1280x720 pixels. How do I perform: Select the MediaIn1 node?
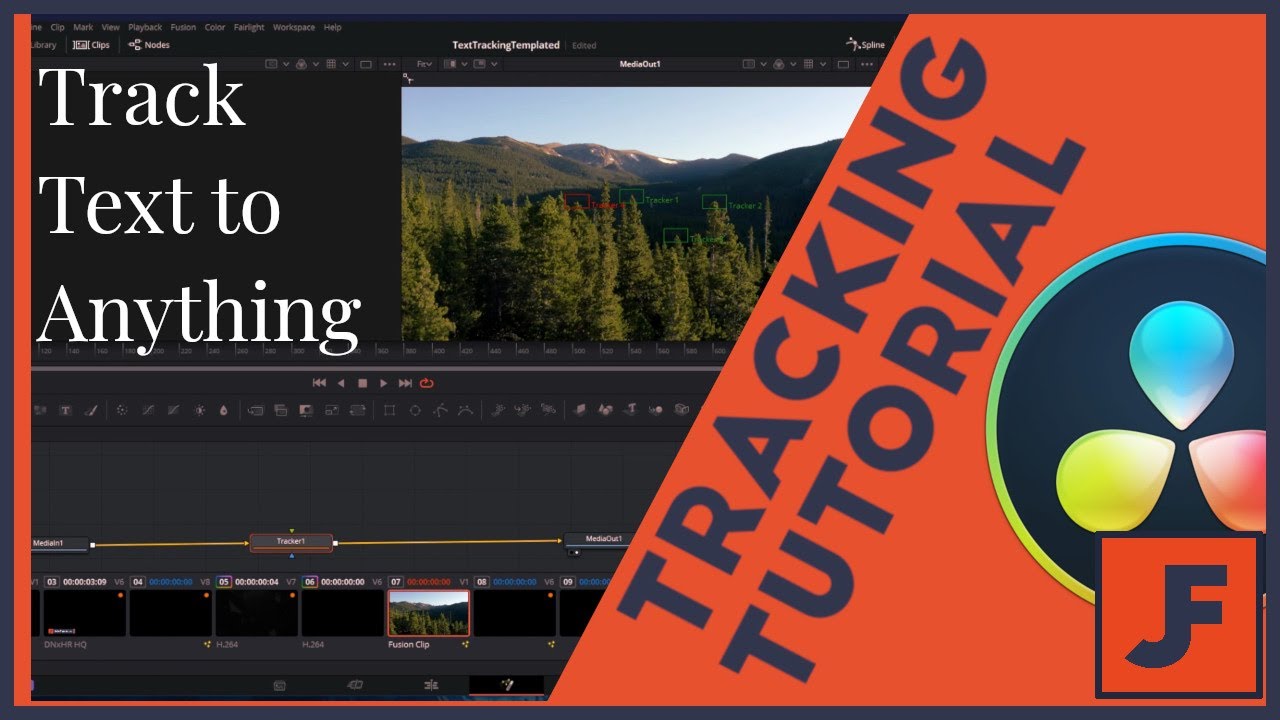point(60,544)
